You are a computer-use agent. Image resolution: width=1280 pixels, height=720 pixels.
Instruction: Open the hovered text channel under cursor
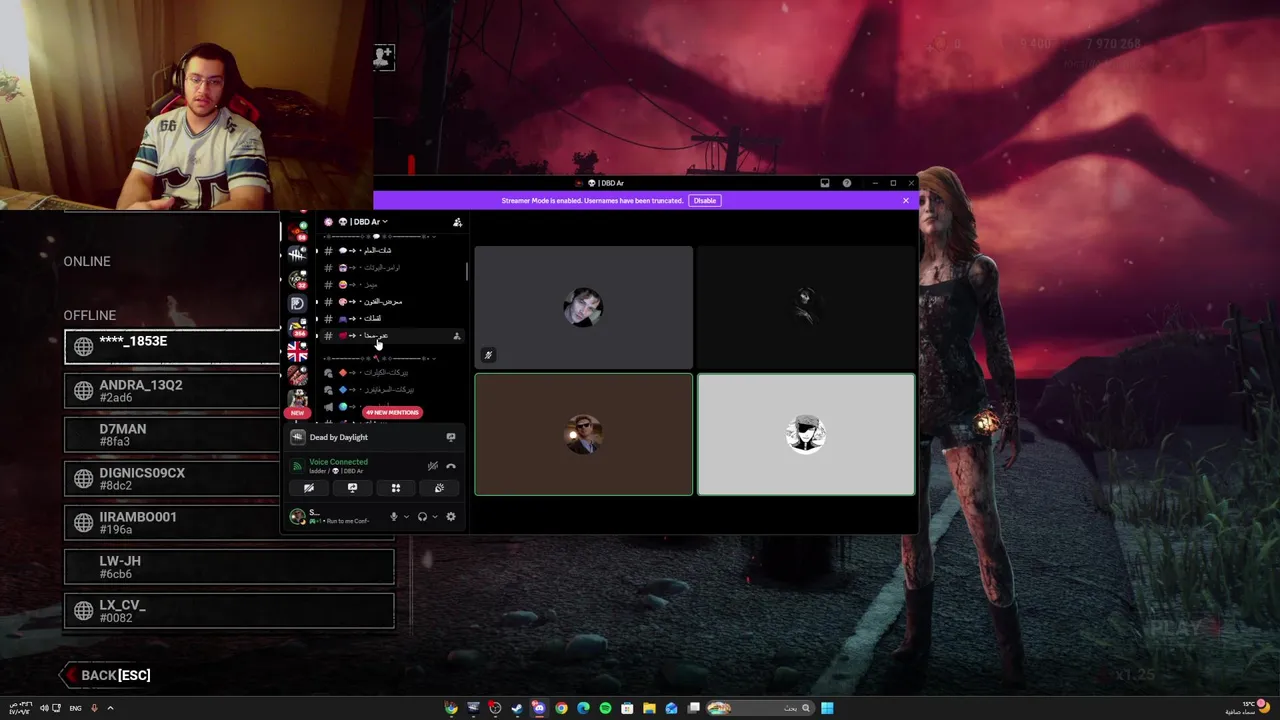click(391, 336)
